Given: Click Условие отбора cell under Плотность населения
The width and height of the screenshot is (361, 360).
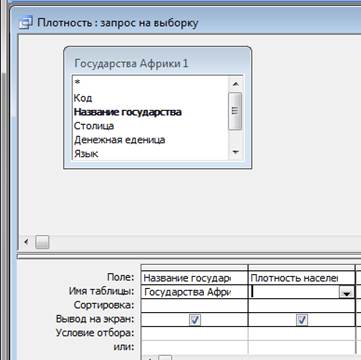Looking at the screenshot, I should tap(301, 333).
